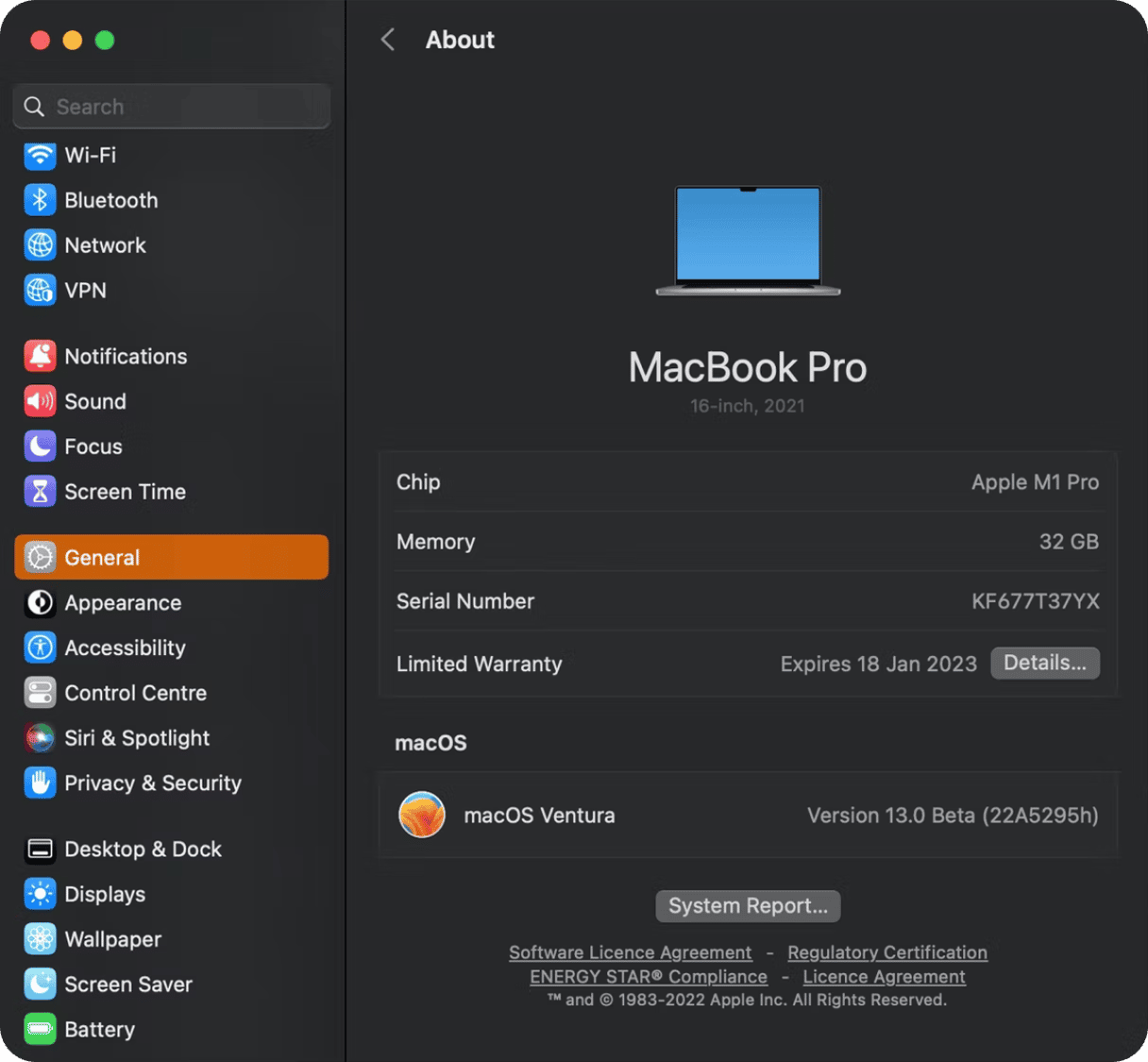Go back using the chevron arrow

(x=387, y=40)
